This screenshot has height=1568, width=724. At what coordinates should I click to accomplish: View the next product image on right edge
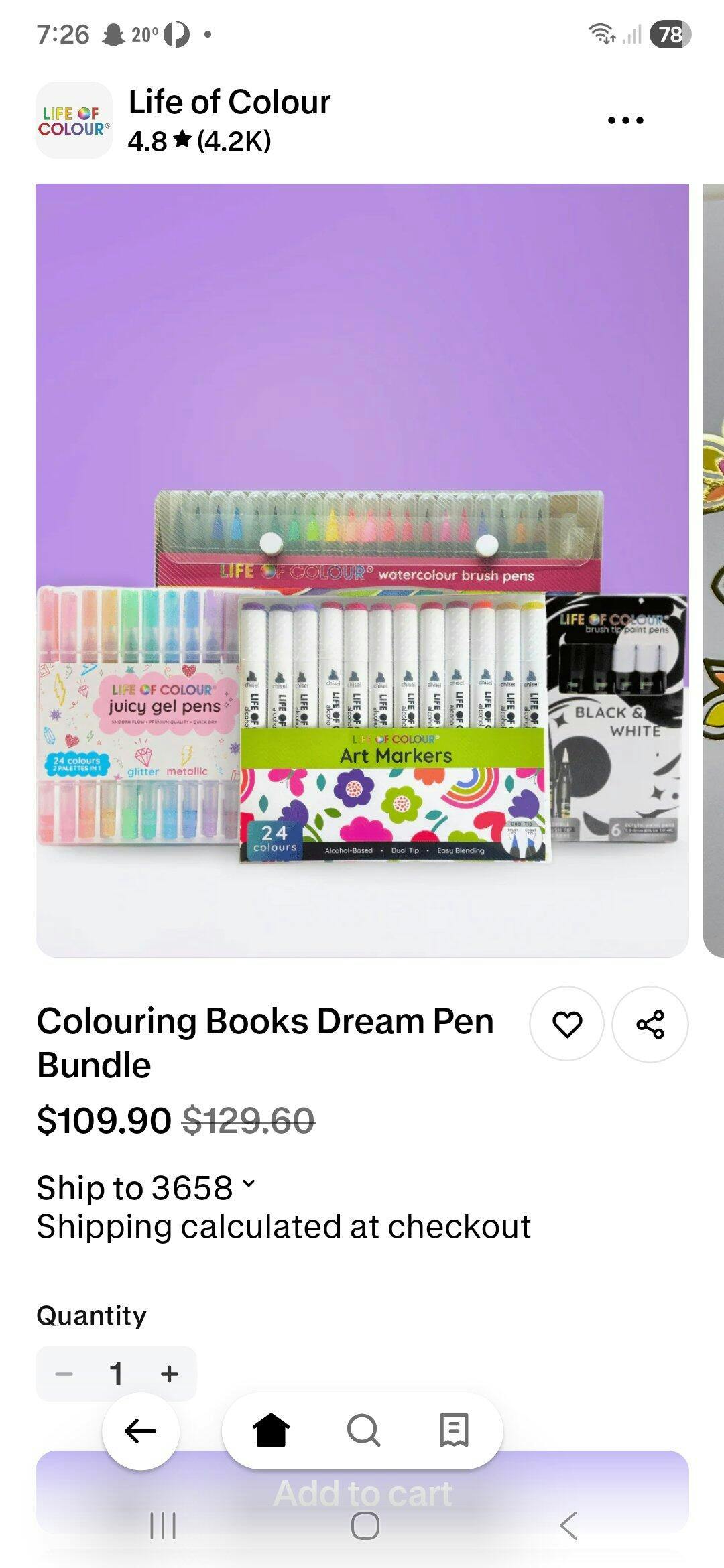(713, 570)
